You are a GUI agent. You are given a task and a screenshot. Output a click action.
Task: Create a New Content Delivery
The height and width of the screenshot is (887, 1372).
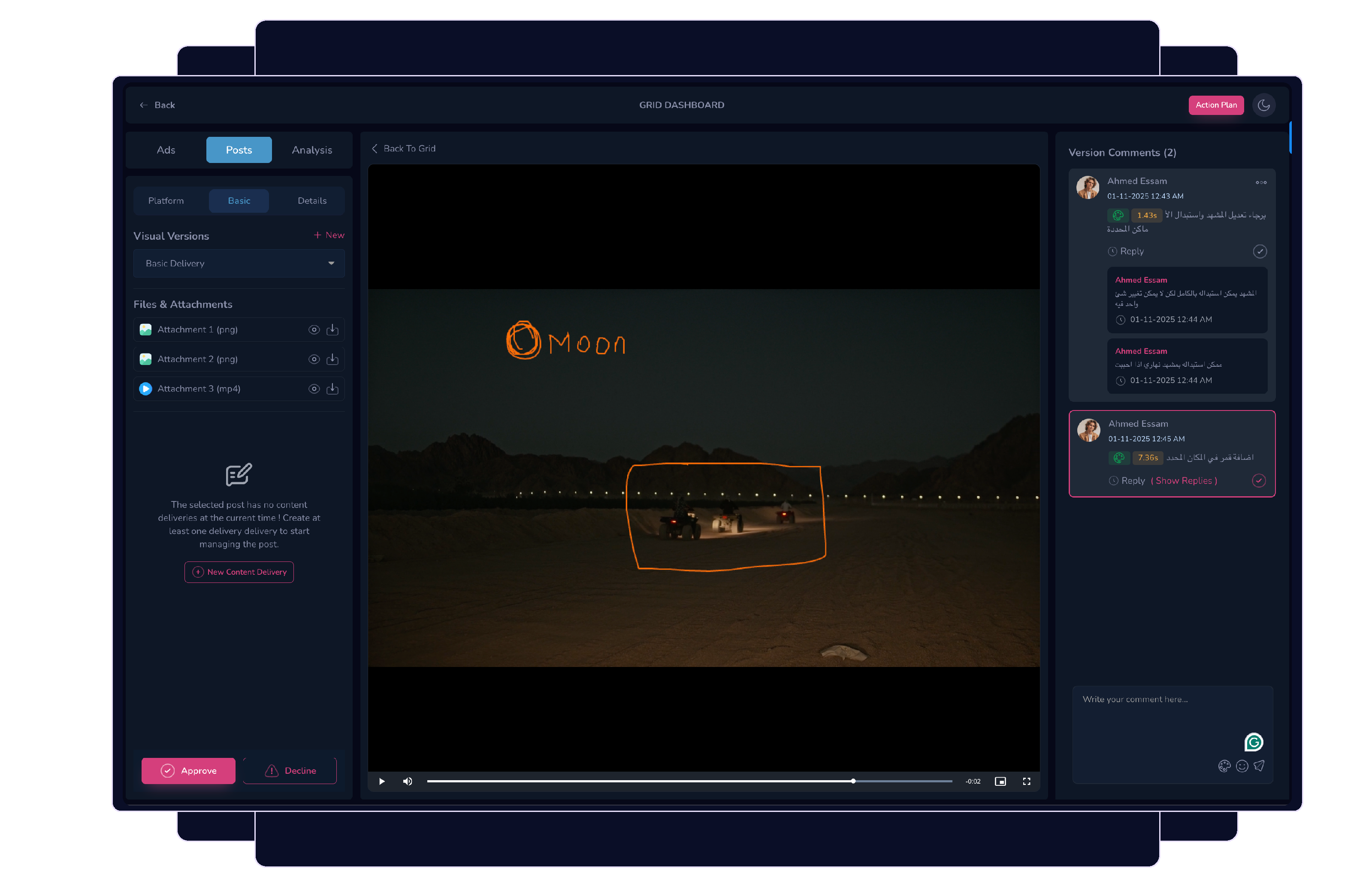coord(239,572)
